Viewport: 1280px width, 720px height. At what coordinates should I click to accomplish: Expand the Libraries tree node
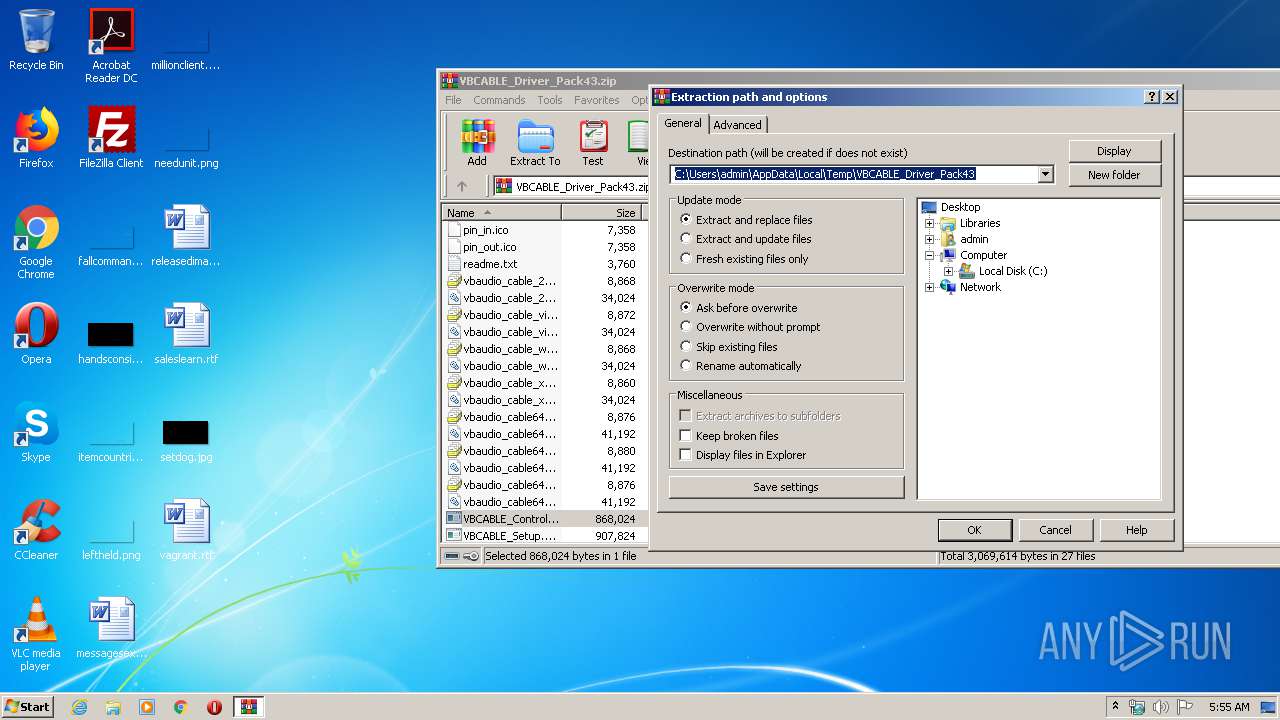coord(930,223)
